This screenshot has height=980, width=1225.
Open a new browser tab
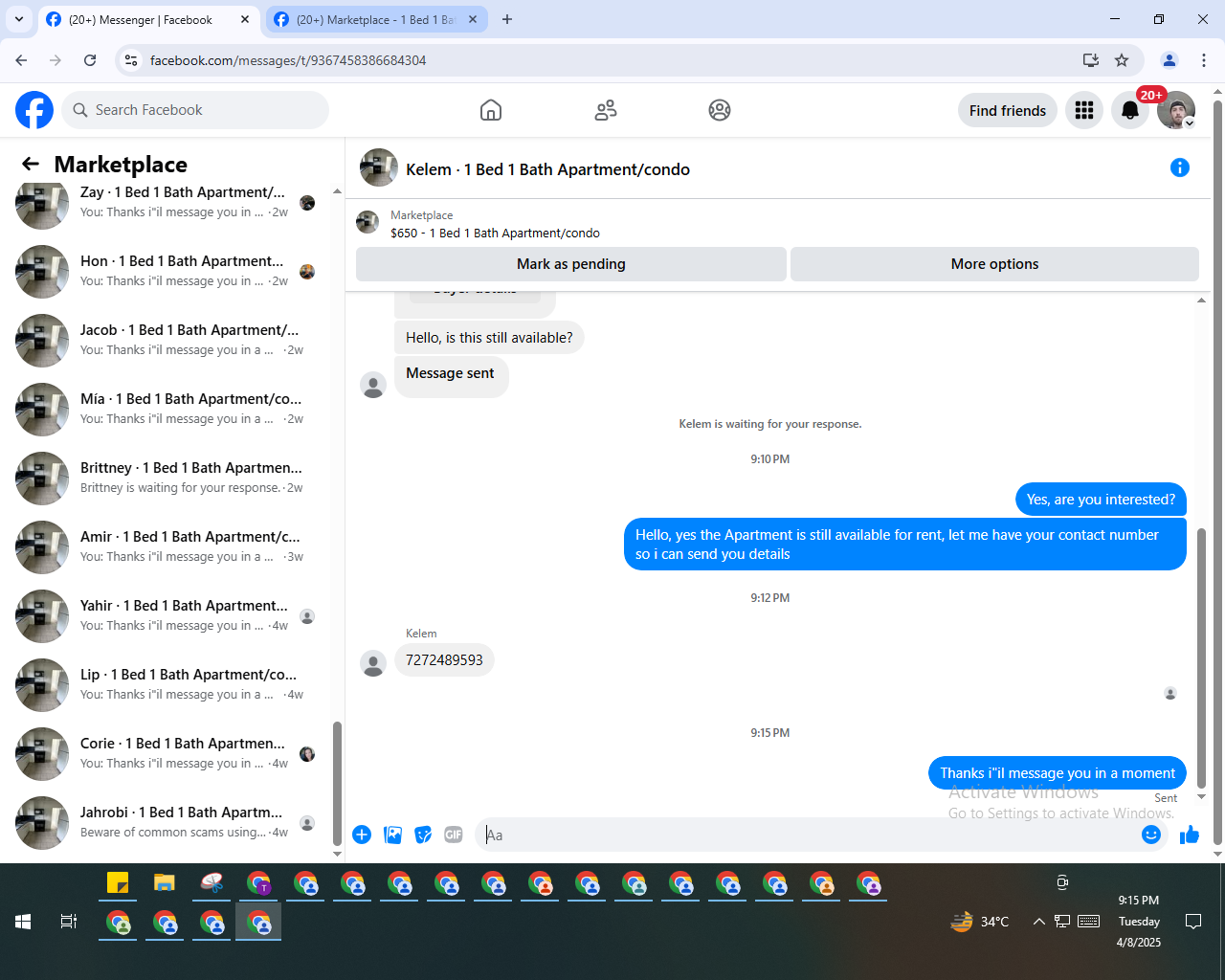[507, 19]
